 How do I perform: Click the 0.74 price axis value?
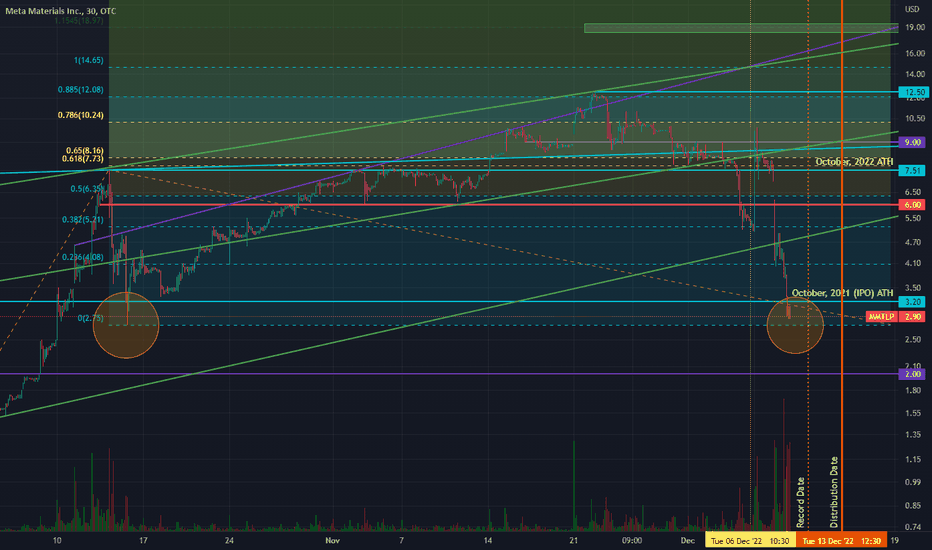[x=912, y=527]
